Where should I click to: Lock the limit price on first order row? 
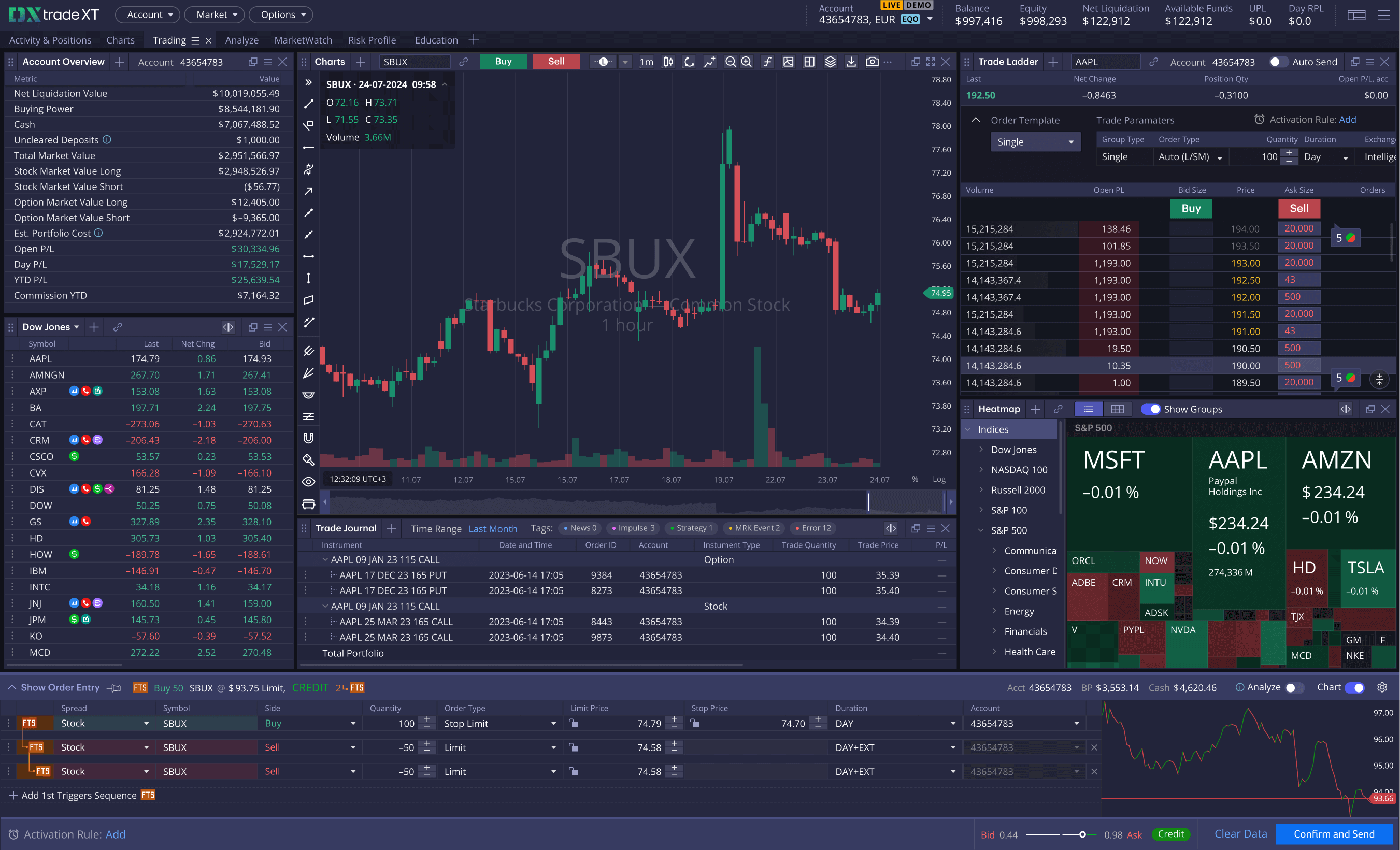coord(574,723)
